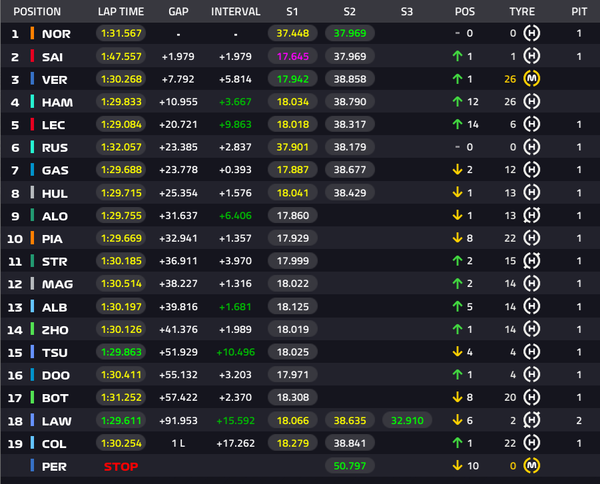Click the red STOP status for PER
Image resolution: width=600 pixels, height=484 pixels.
(120, 465)
